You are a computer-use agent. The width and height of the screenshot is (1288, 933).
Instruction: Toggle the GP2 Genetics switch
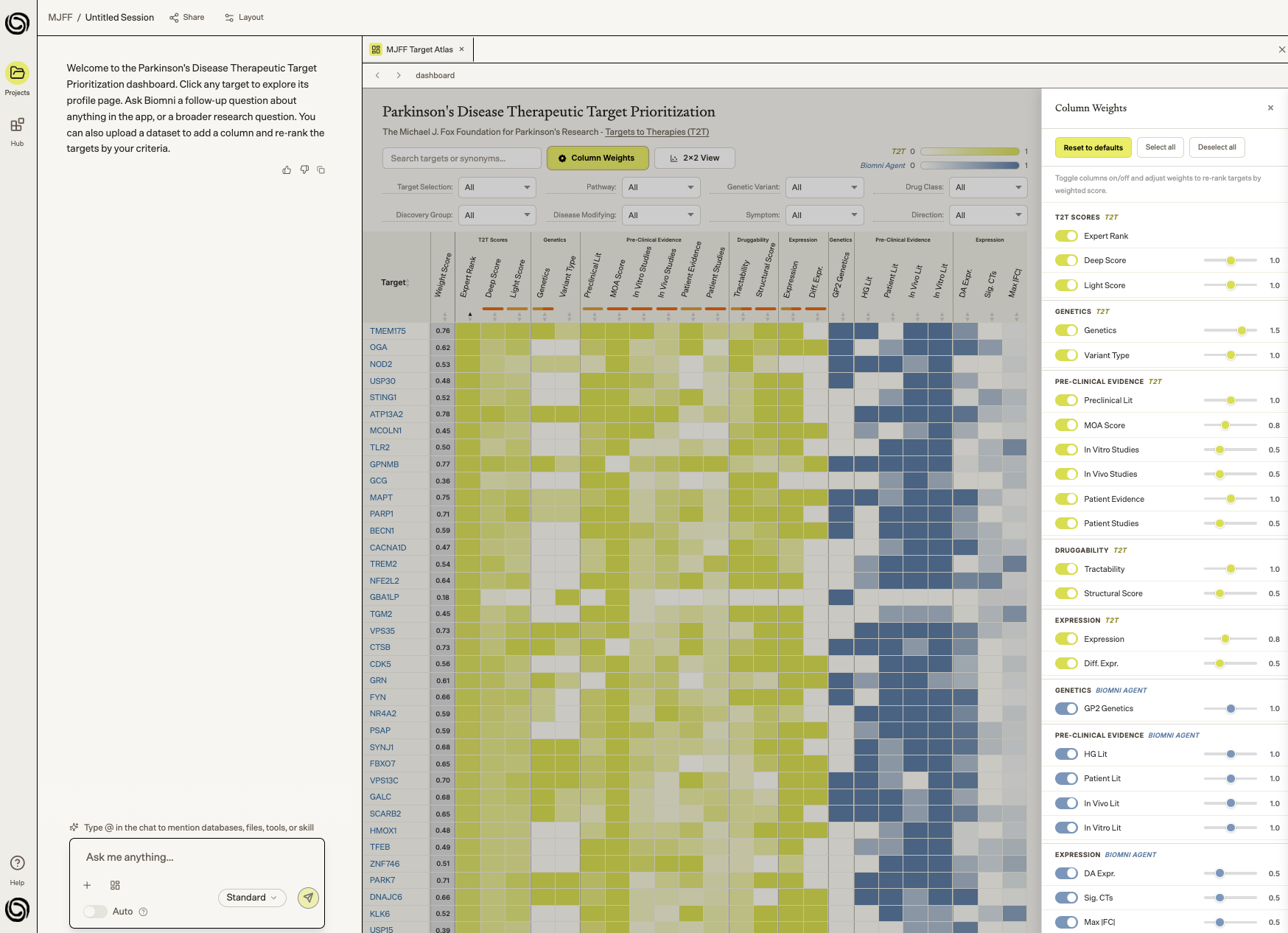coord(1066,708)
